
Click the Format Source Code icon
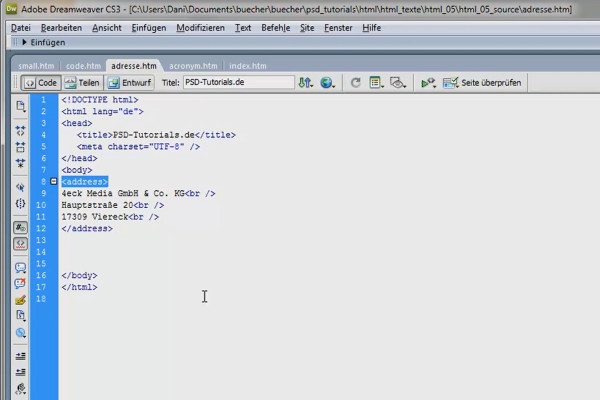click(21, 389)
